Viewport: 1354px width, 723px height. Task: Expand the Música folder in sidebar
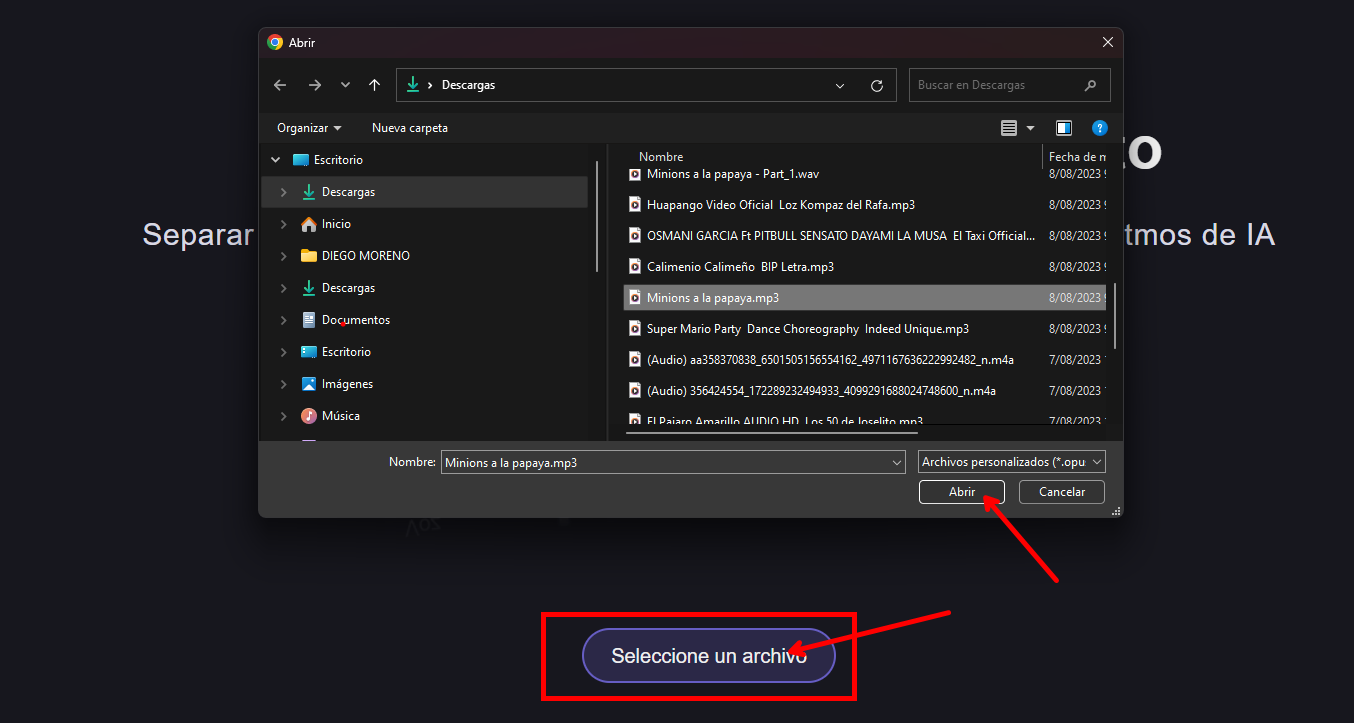284,416
